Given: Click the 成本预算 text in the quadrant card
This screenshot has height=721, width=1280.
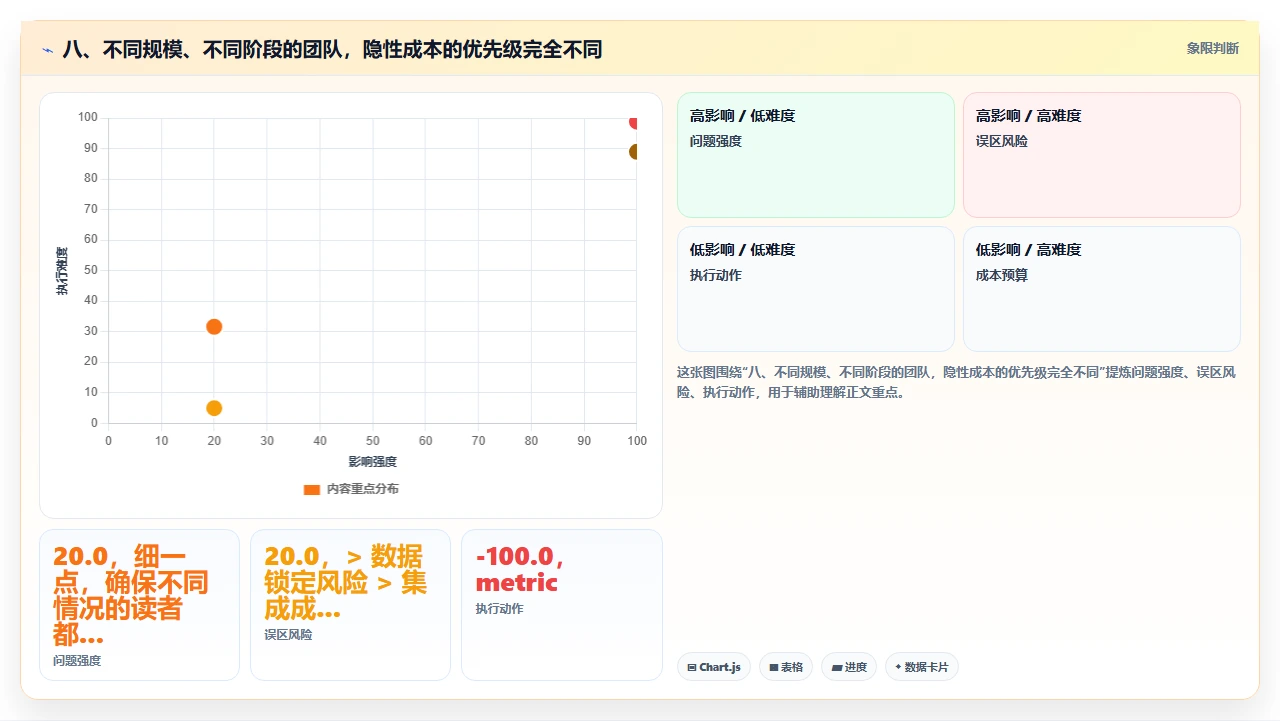Looking at the screenshot, I should (1002, 275).
